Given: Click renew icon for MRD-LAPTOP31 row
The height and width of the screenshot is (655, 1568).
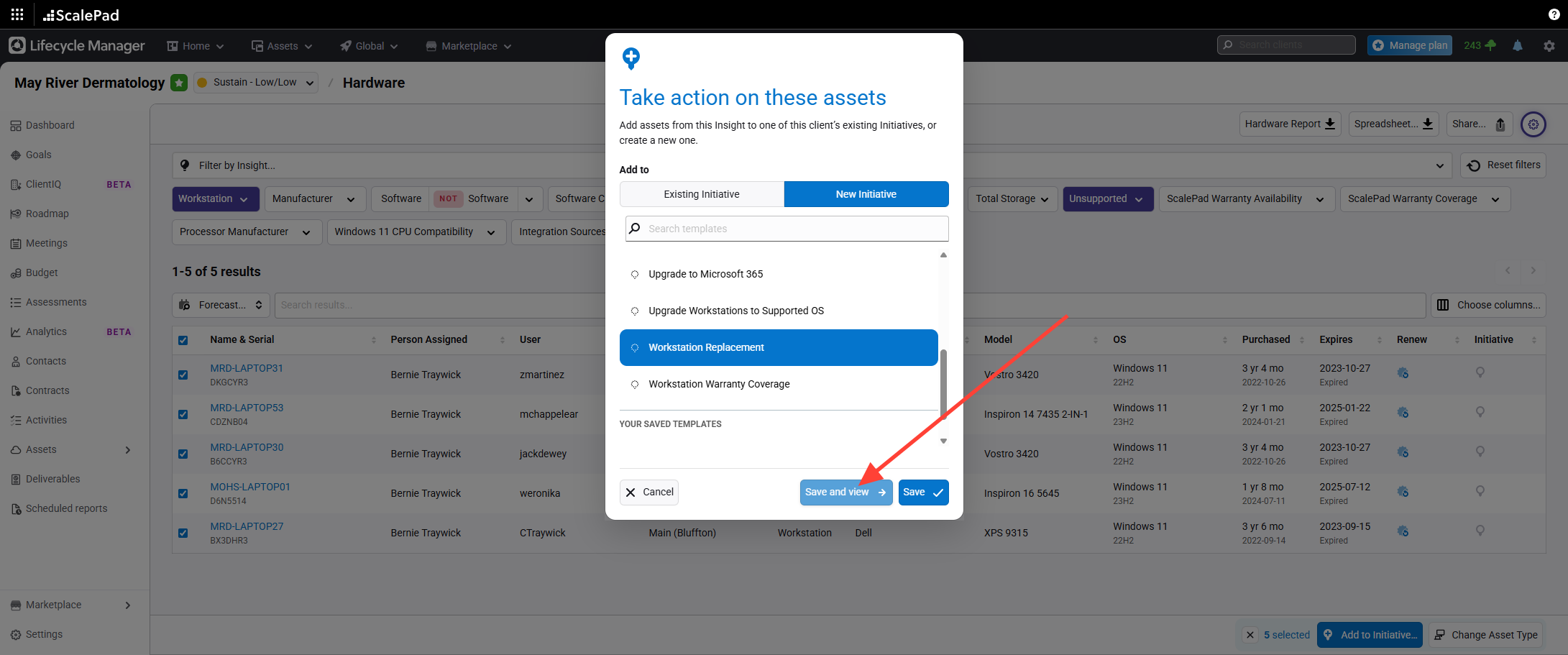Looking at the screenshot, I should (x=1403, y=373).
